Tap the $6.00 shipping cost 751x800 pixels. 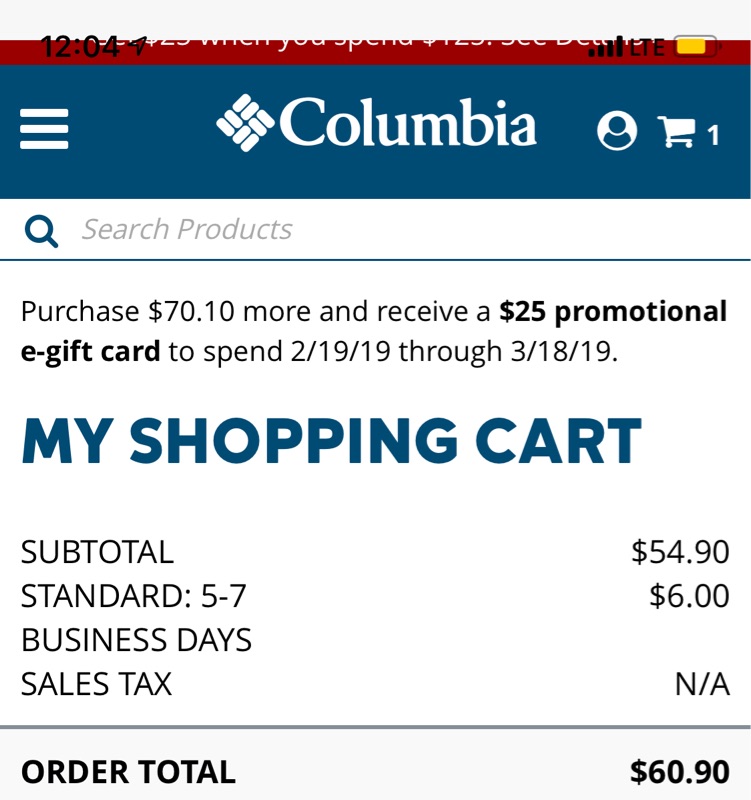[x=689, y=596]
